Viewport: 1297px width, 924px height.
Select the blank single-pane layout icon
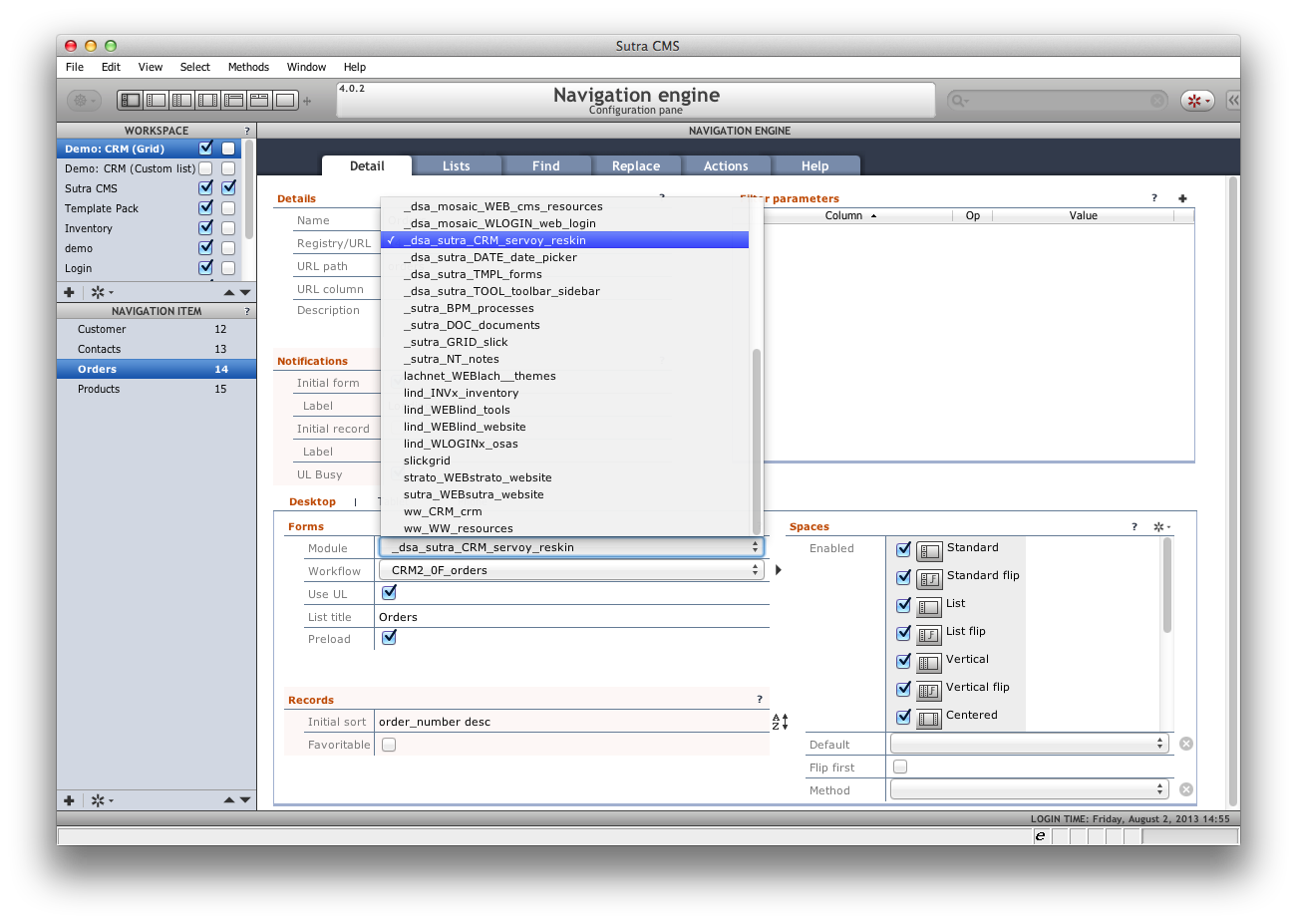pyautogui.click(x=285, y=100)
